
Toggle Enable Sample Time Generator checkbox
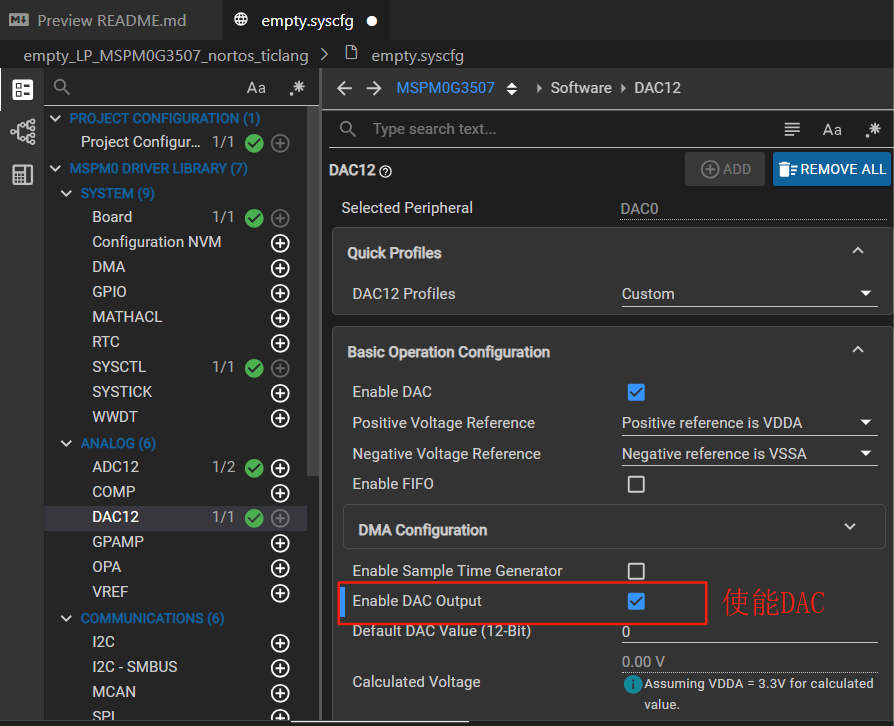pos(636,571)
